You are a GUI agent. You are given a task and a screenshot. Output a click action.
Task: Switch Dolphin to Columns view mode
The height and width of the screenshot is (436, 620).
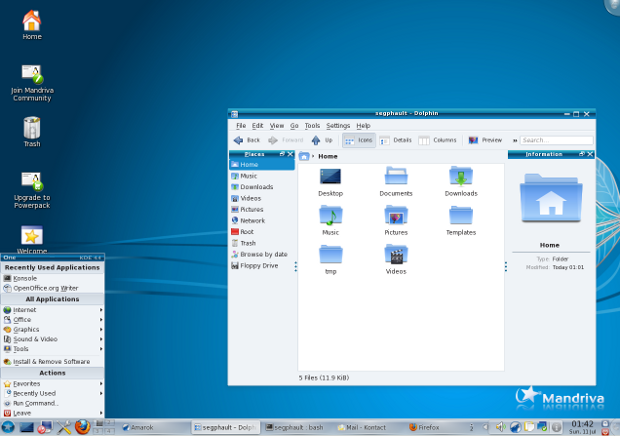pyautogui.click(x=437, y=140)
